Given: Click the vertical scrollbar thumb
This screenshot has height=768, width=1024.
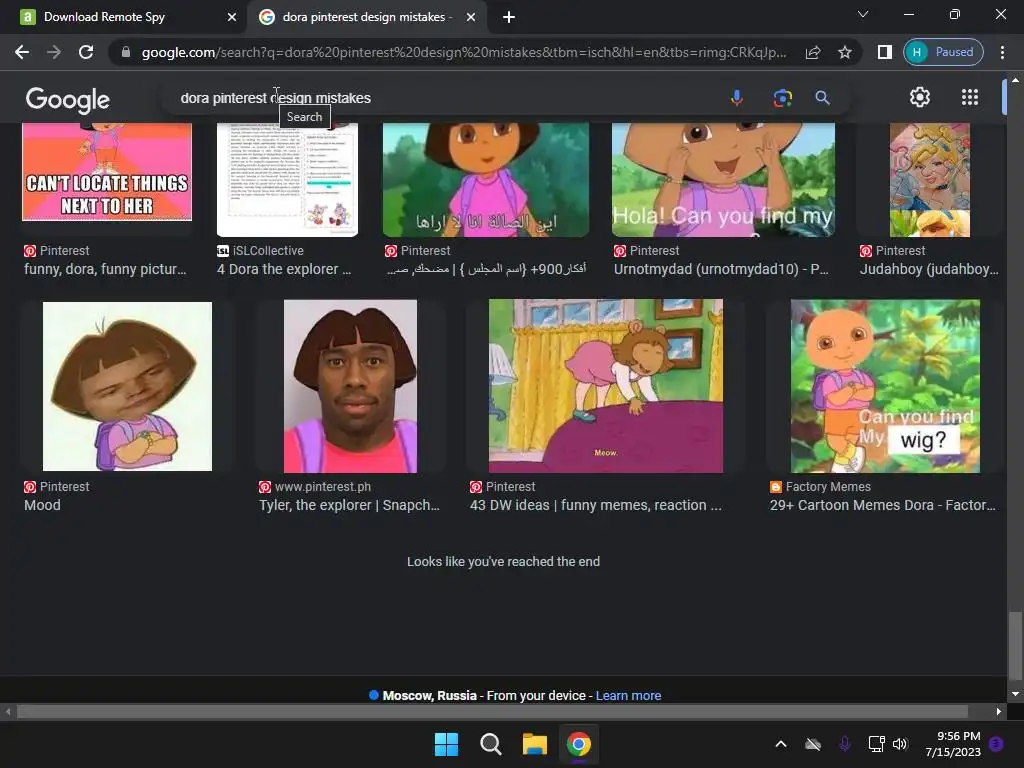Looking at the screenshot, I should click(x=1014, y=645).
